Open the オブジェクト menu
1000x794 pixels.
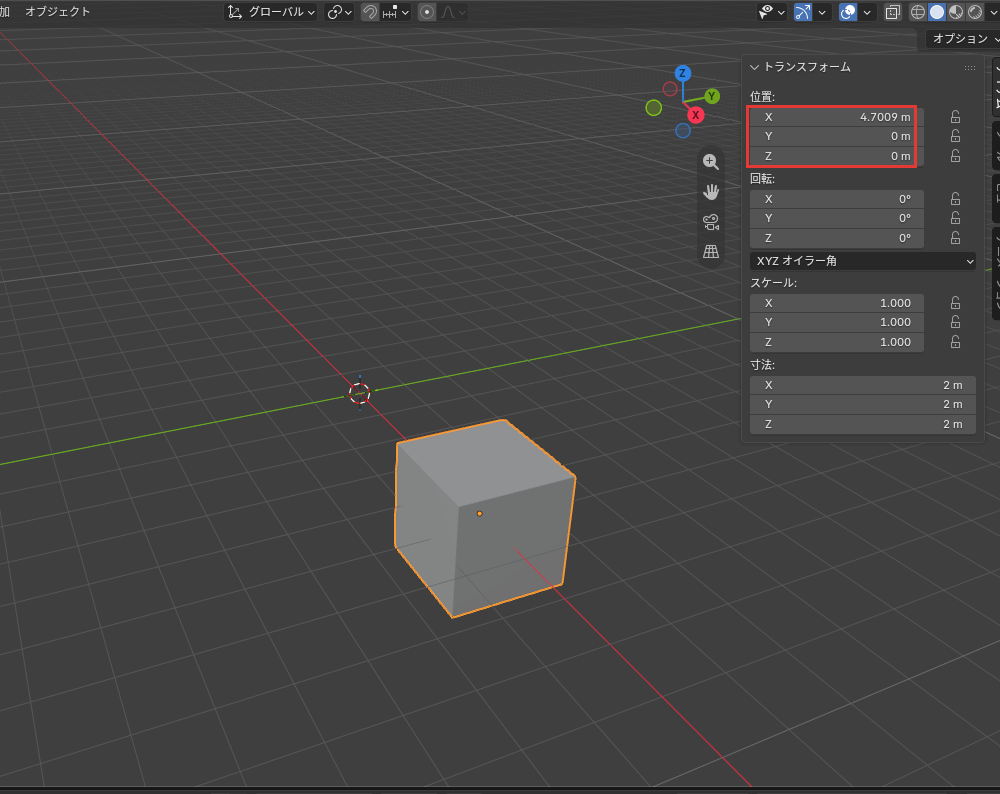pos(57,11)
